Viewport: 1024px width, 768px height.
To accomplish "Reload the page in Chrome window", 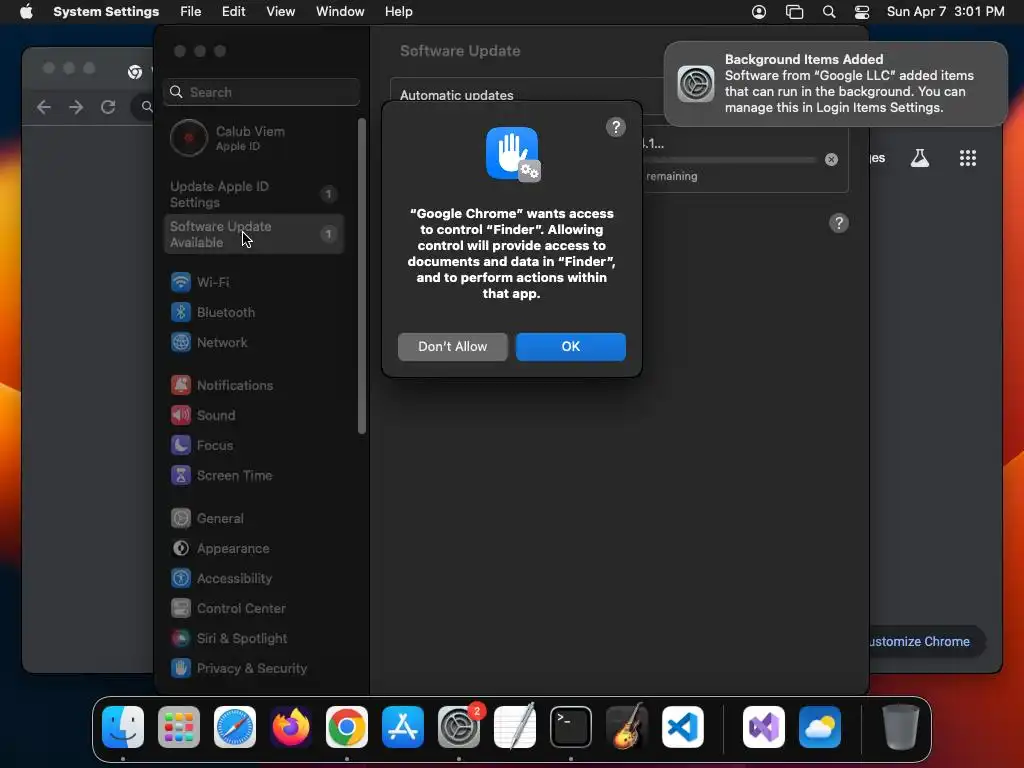I will [x=108, y=107].
